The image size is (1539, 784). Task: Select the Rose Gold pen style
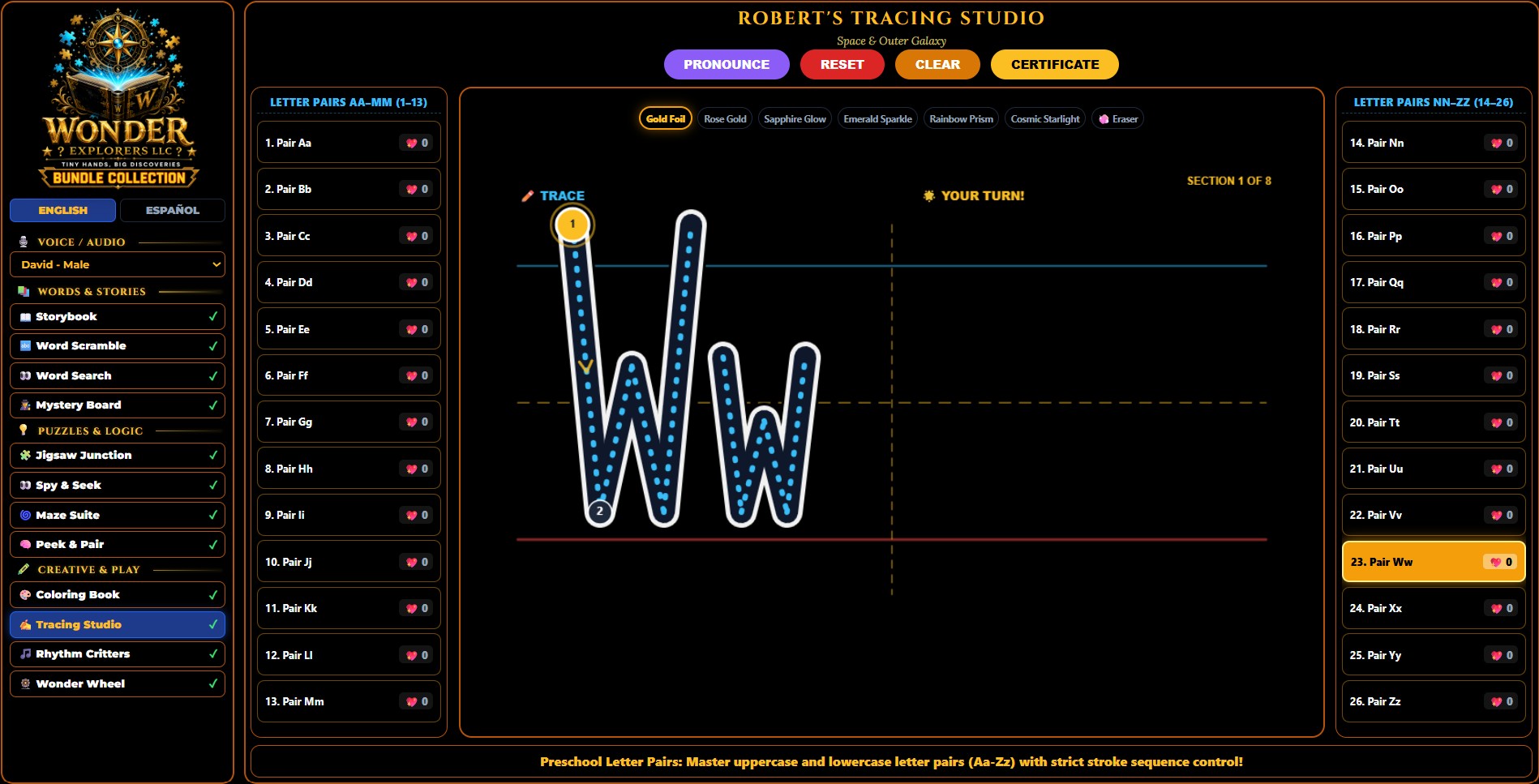[x=725, y=119]
